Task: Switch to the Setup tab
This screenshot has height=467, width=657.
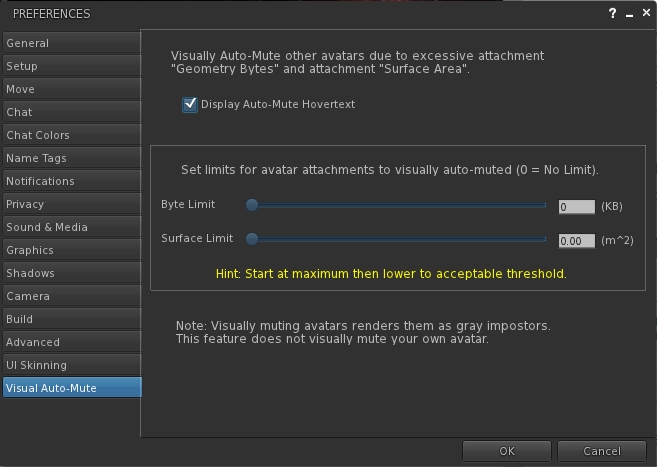Action: coord(71,66)
